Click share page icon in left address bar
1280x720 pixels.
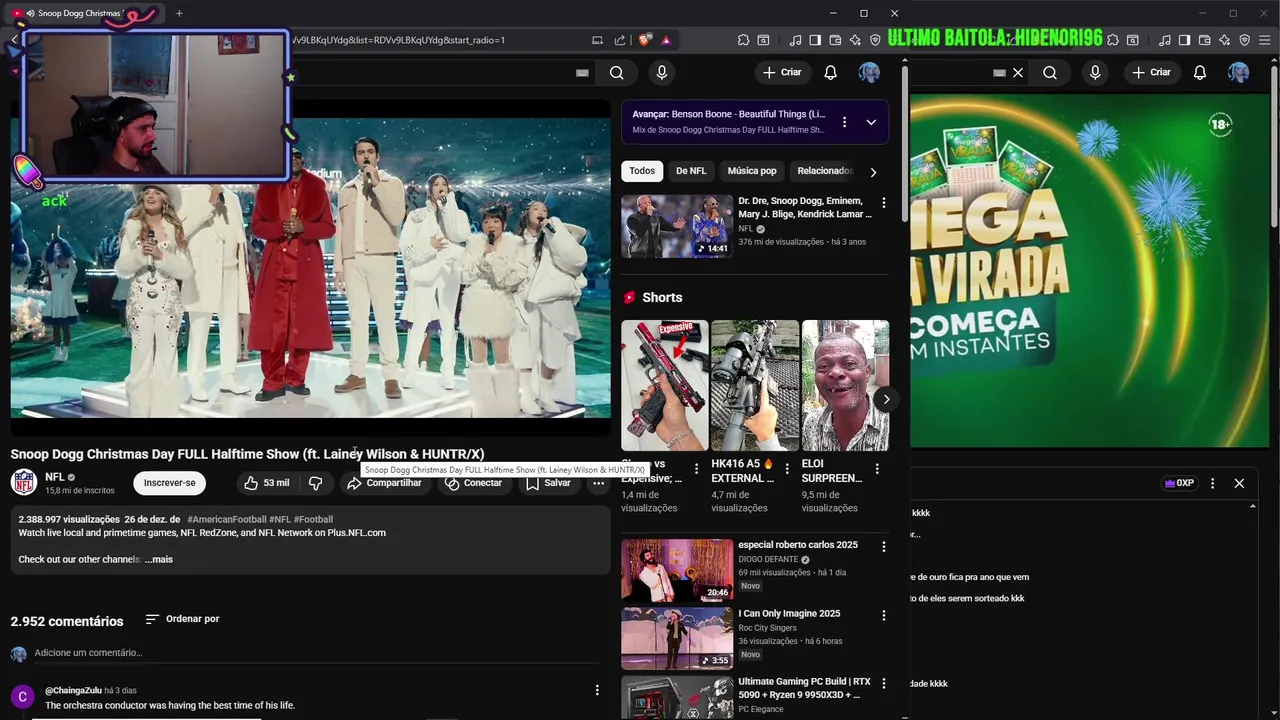click(x=620, y=40)
